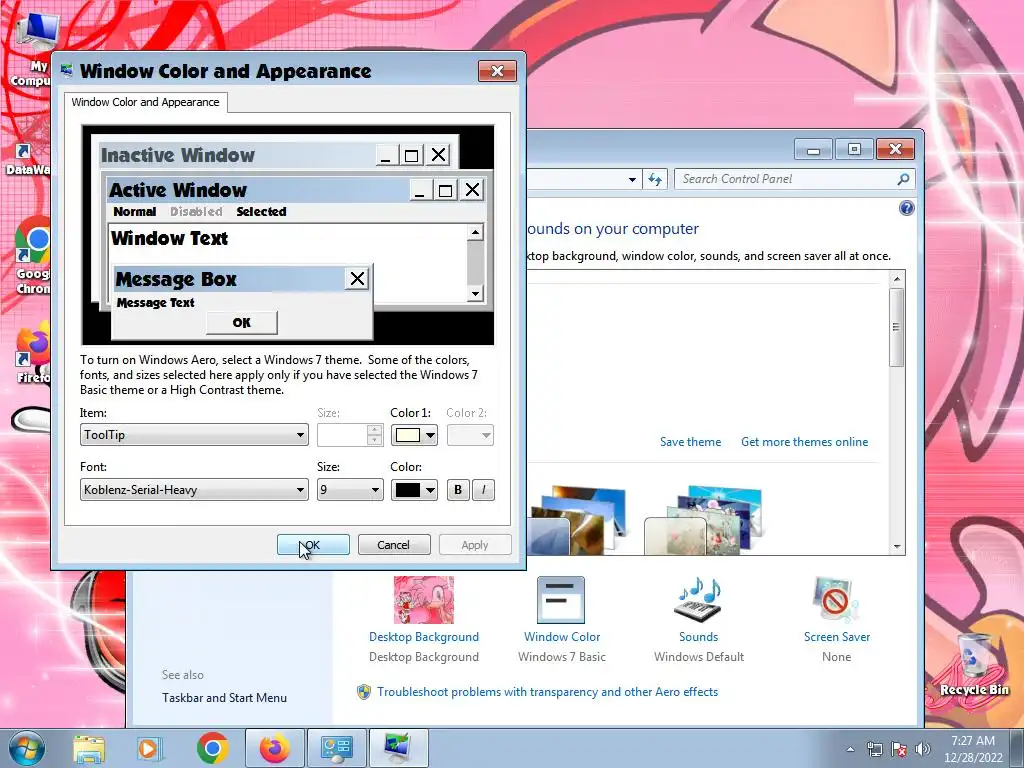Click the Message Box title in preview
The height and width of the screenshot is (768, 1024).
coord(176,280)
